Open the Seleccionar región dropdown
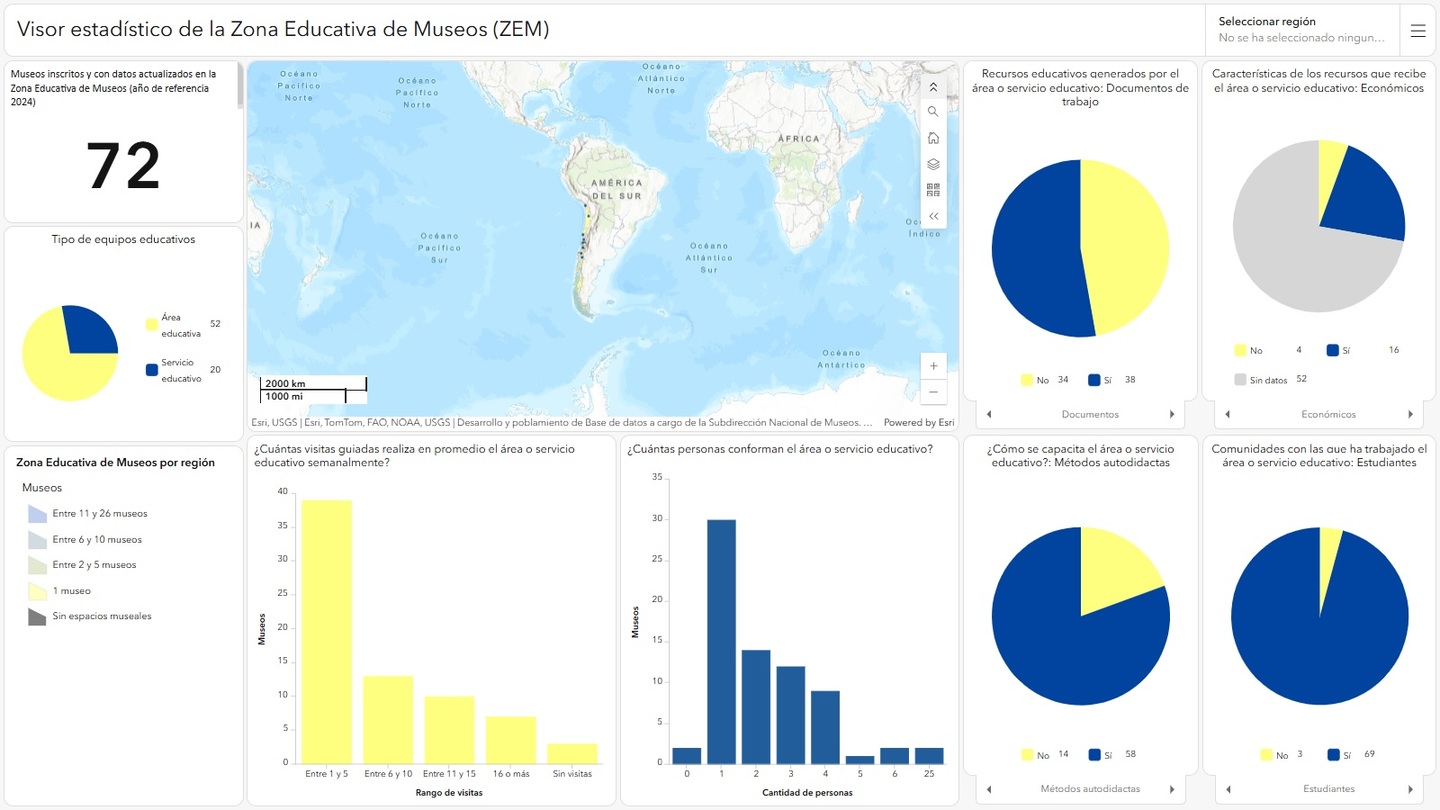This screenshot has height=810, width=1440. pyautogui.click(x=1301, y=30)
